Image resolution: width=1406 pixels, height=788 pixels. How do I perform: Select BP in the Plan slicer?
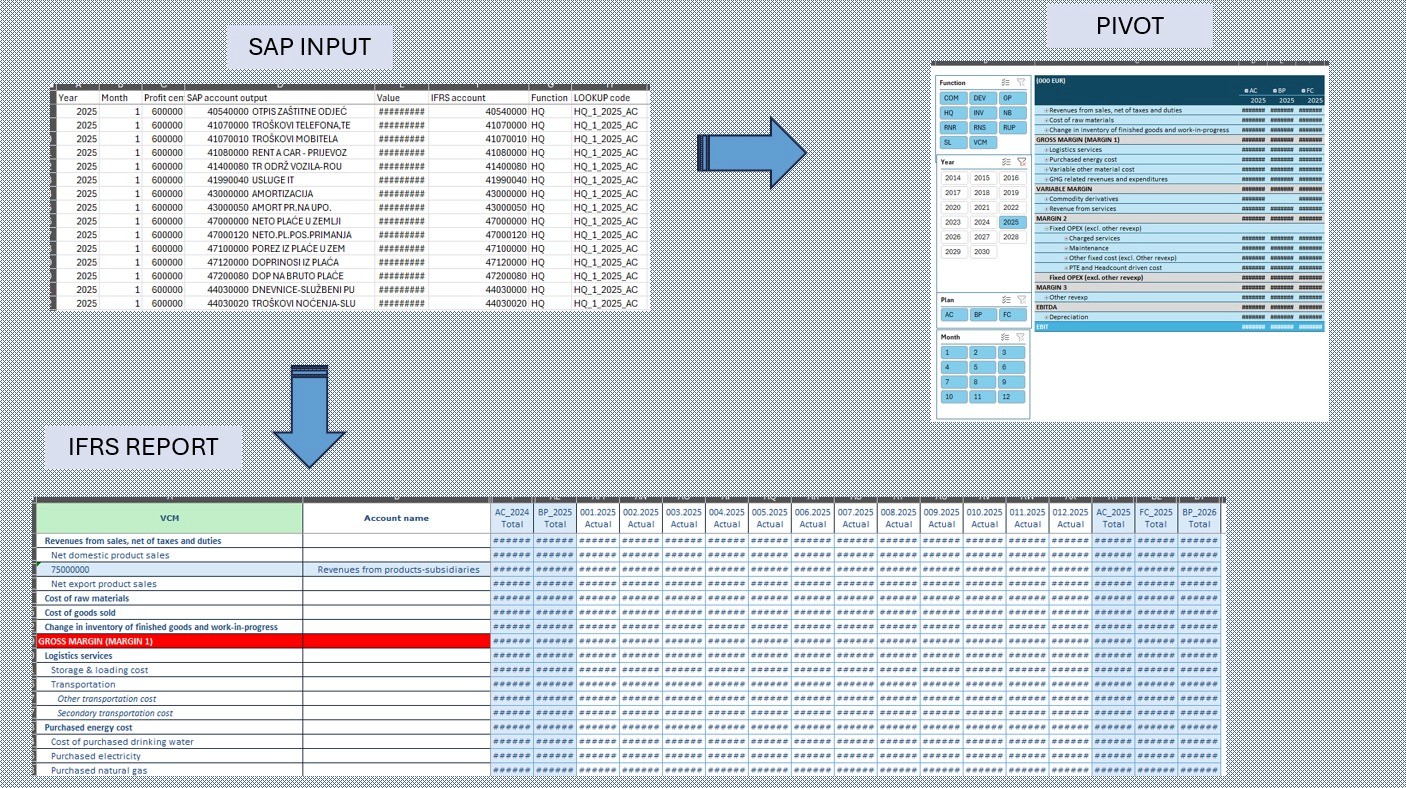(x=982, y=314)
